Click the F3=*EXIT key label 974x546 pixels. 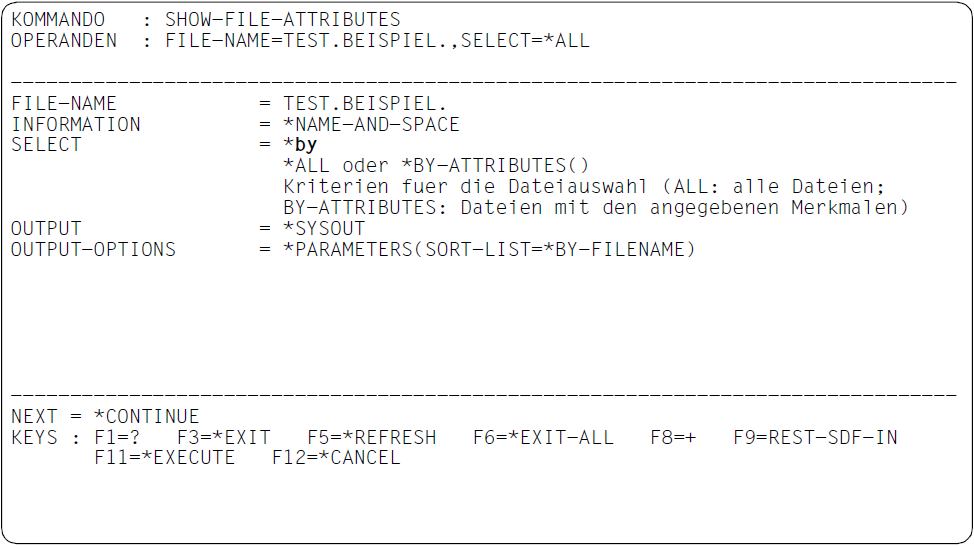point(224,437)
